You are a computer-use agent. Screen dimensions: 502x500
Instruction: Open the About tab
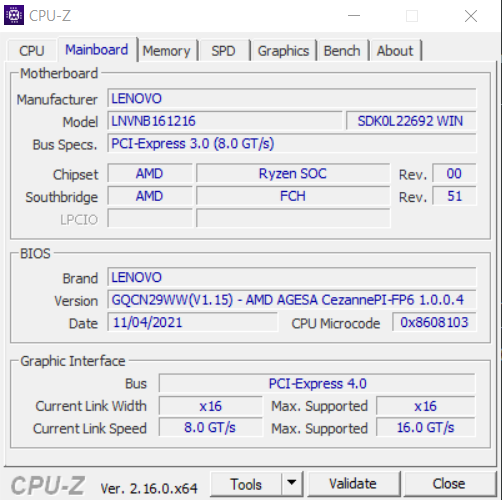(x=395, y=51)
